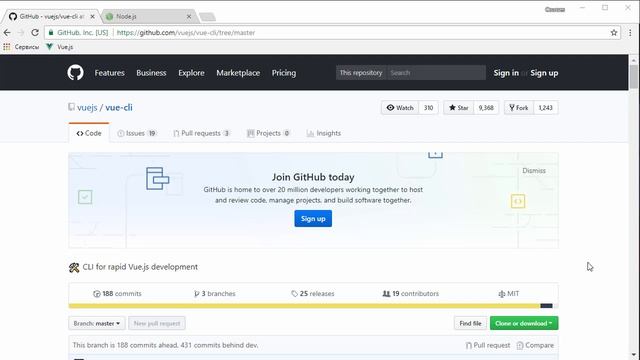The height and width of the screenshot is (360, 640).
Task: View the 19 contributors
Action: tap(411, 293)
